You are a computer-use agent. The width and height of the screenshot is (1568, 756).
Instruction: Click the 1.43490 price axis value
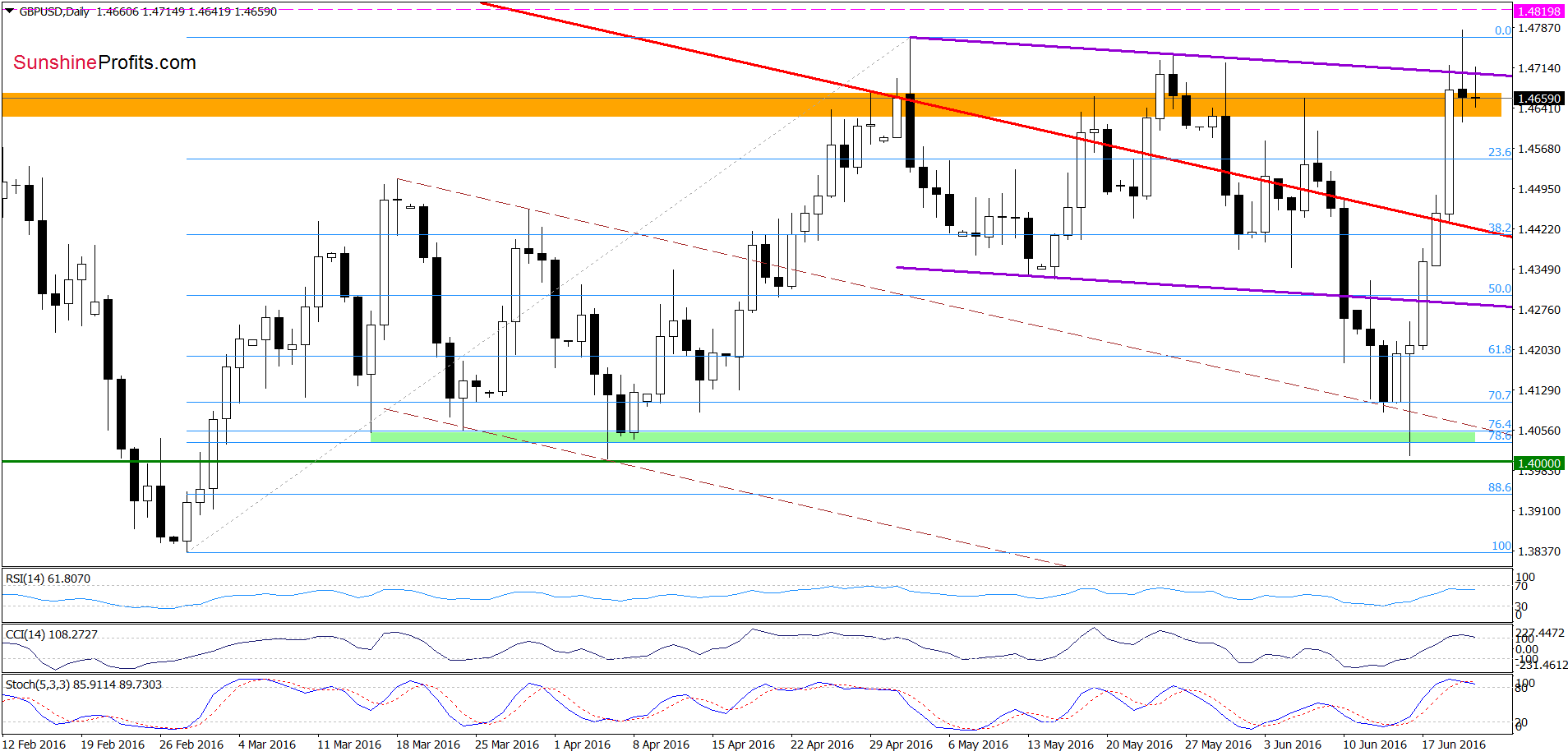[x=1539, y=270]
